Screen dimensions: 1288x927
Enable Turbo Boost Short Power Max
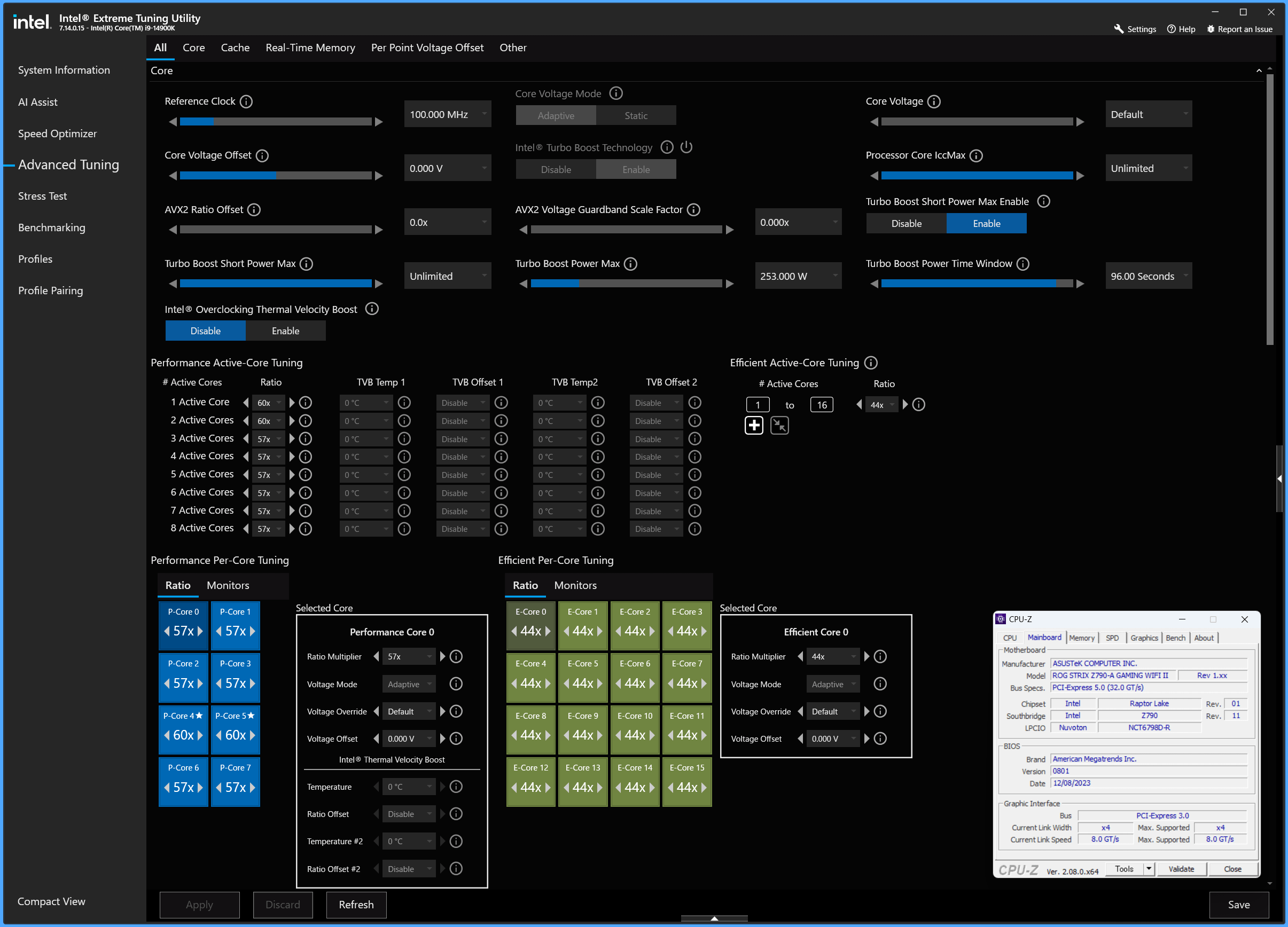[987, 223]
